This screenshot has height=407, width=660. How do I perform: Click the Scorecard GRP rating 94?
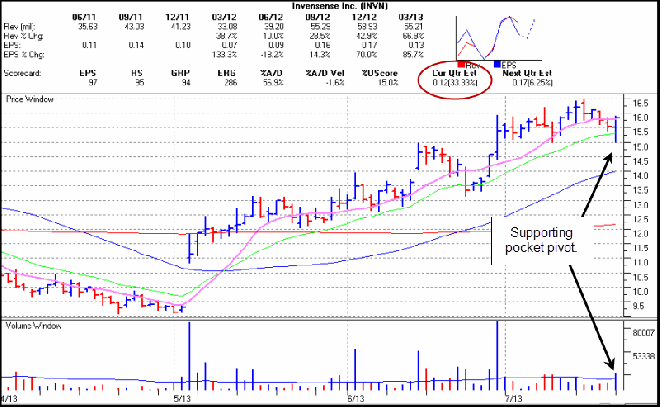tap(186, 82)
